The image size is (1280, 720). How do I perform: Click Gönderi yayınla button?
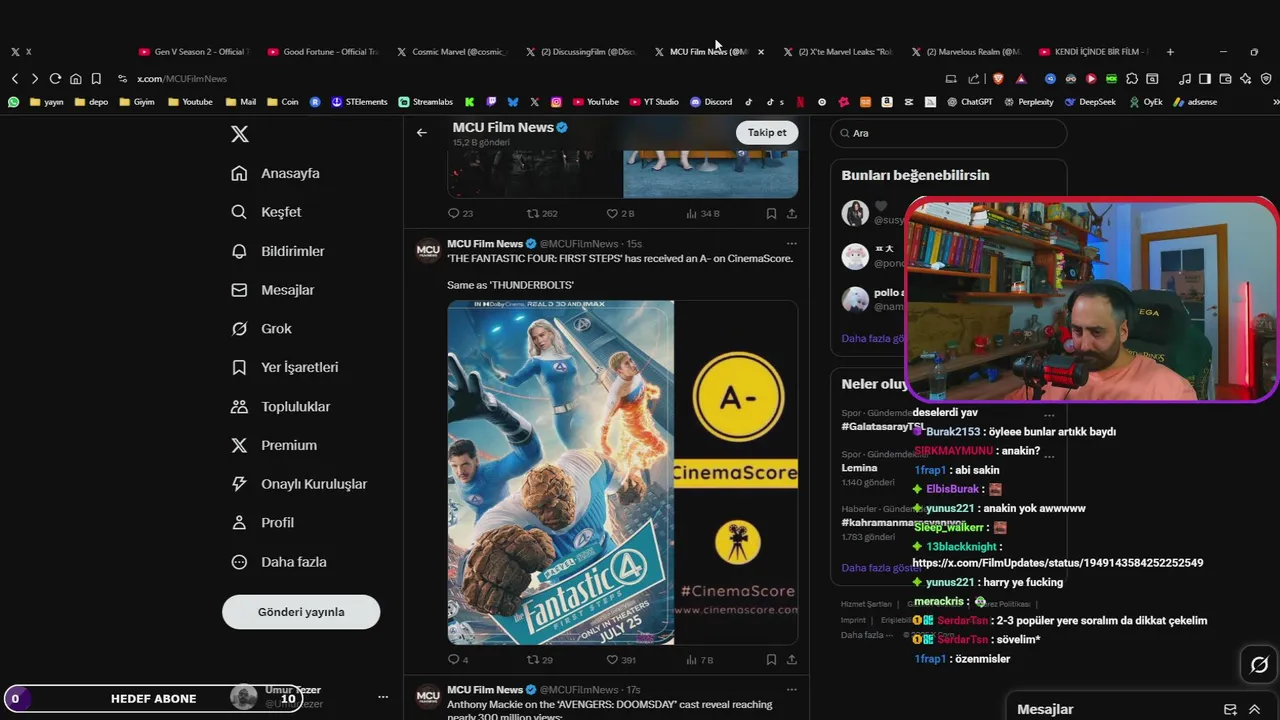coord(301,612)
